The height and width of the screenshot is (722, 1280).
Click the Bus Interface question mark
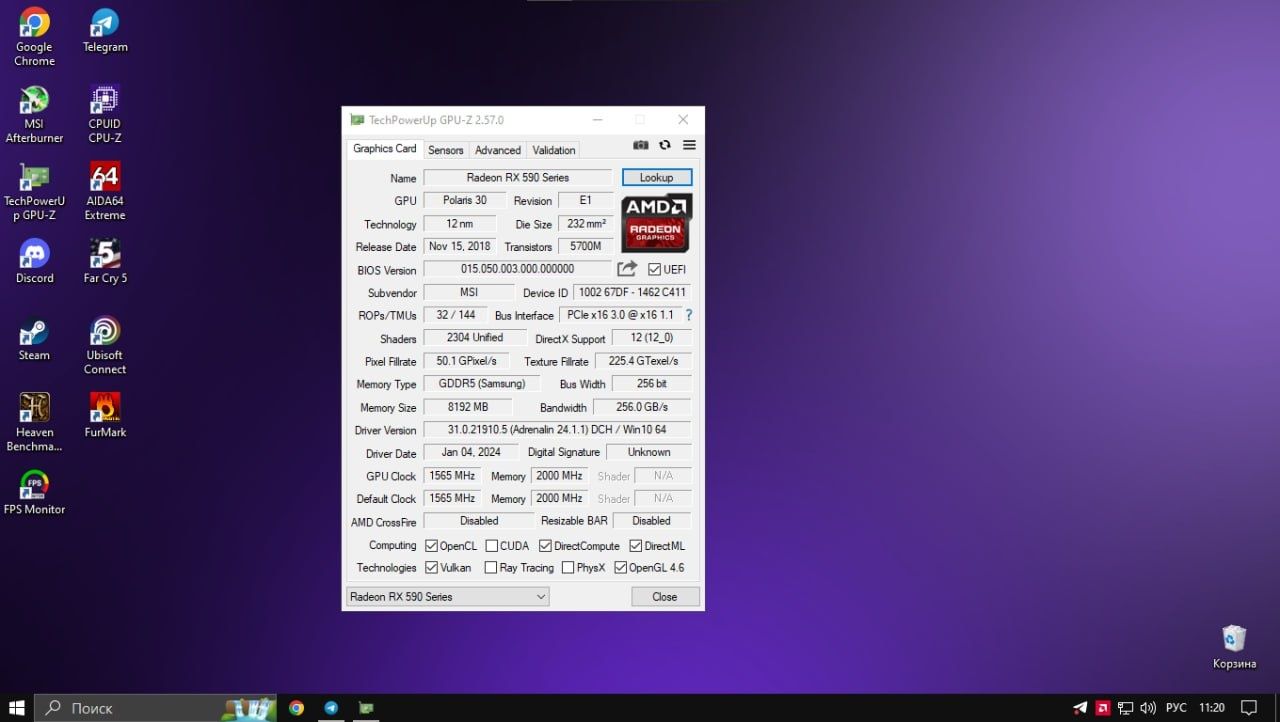click(x=688, y=315)
